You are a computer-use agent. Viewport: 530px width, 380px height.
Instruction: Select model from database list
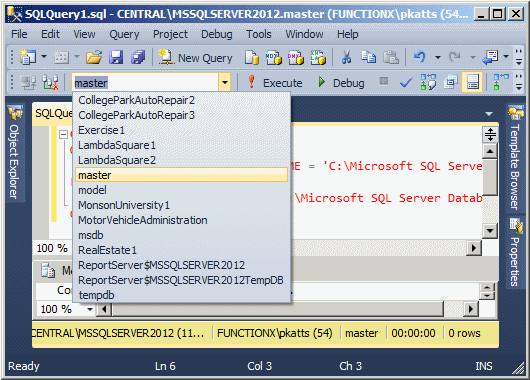(x=182, y=190)
